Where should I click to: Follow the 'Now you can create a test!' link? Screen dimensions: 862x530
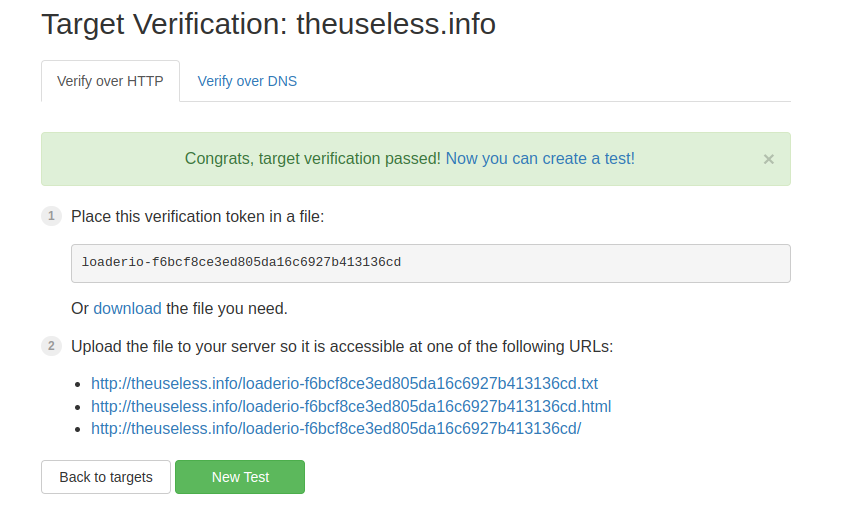tap(540, 159)
